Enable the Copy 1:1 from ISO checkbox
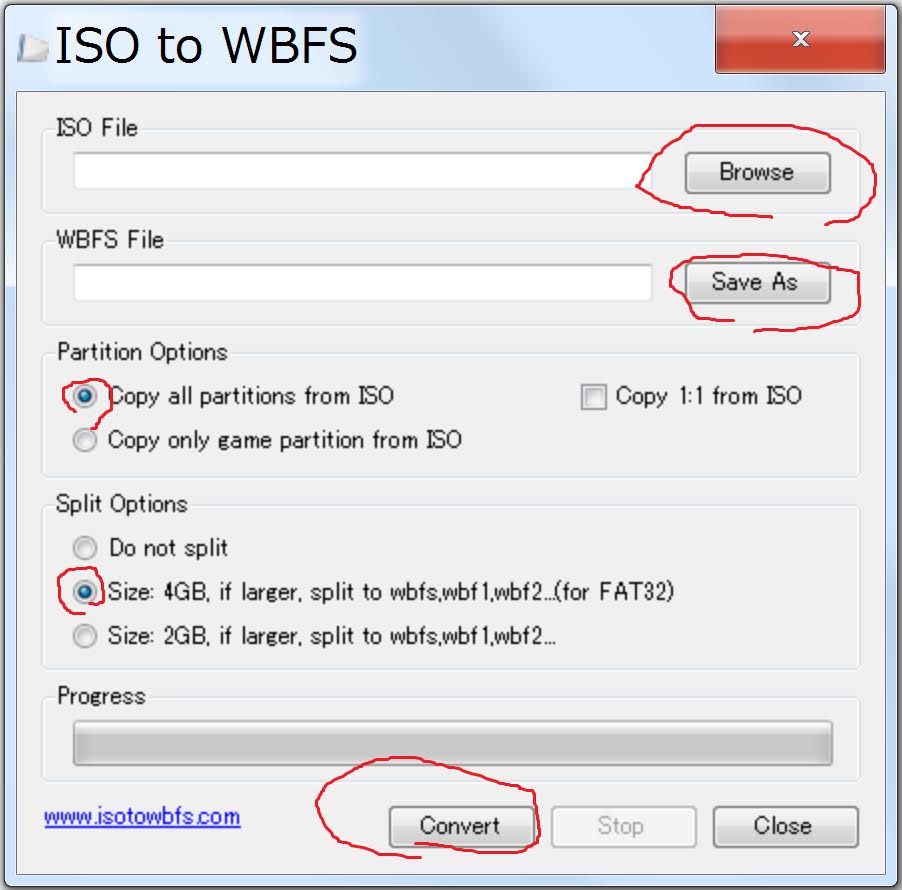Viewport: 902px width, 890px height. tap(593, 396)
